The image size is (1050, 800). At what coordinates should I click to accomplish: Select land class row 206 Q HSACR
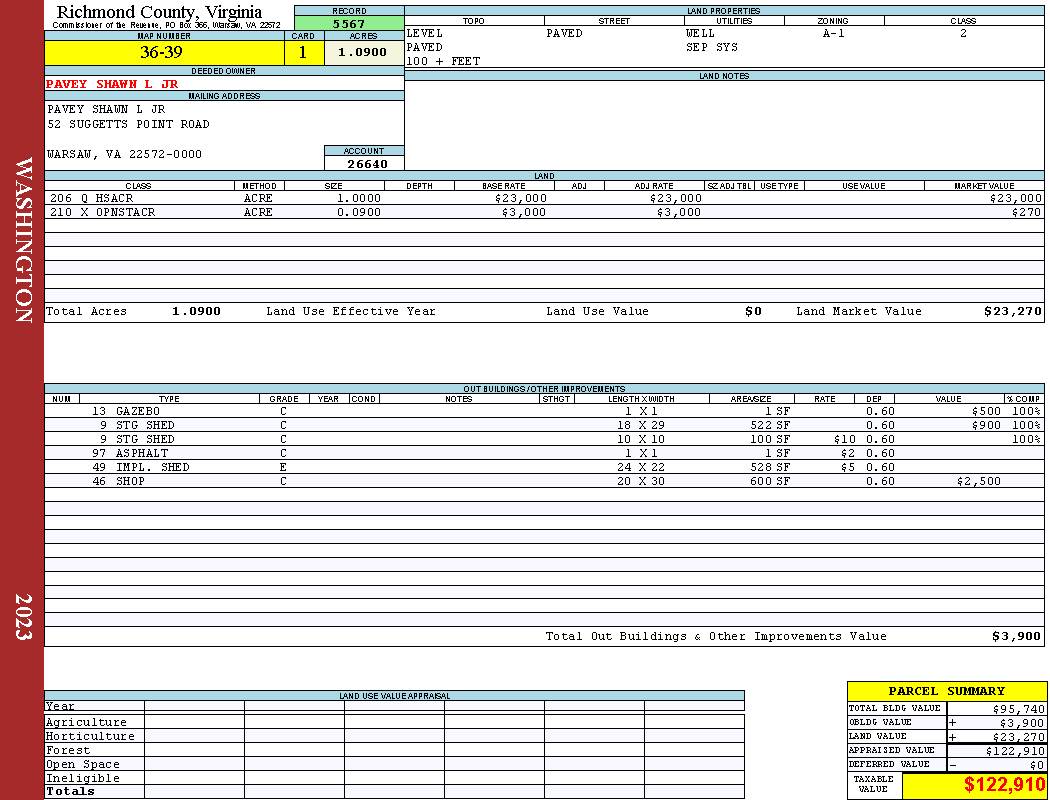(x=544, y=198)
